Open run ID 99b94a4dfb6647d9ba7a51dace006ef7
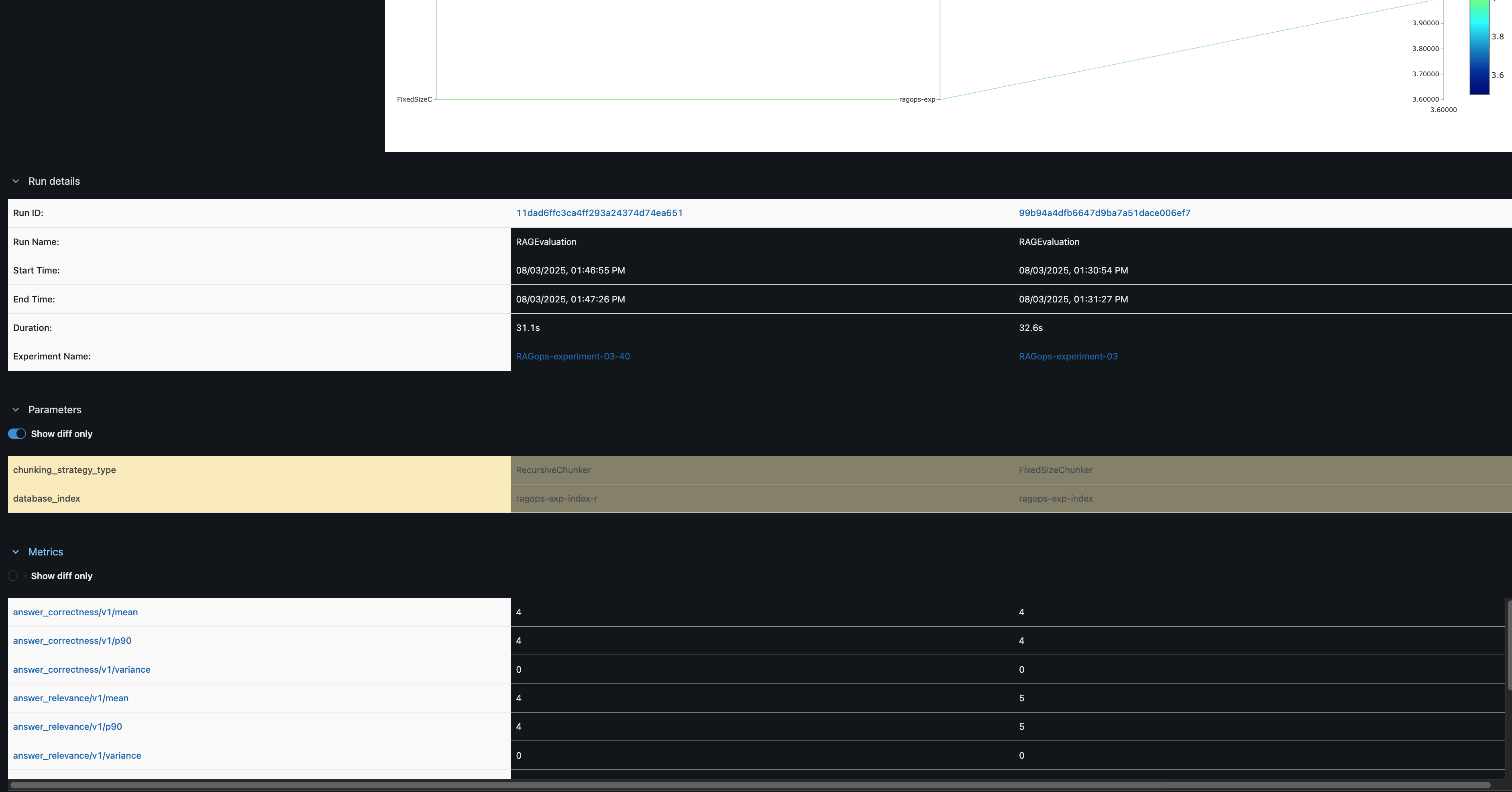Screen dimensions: 1512x792 [1104, 213]
